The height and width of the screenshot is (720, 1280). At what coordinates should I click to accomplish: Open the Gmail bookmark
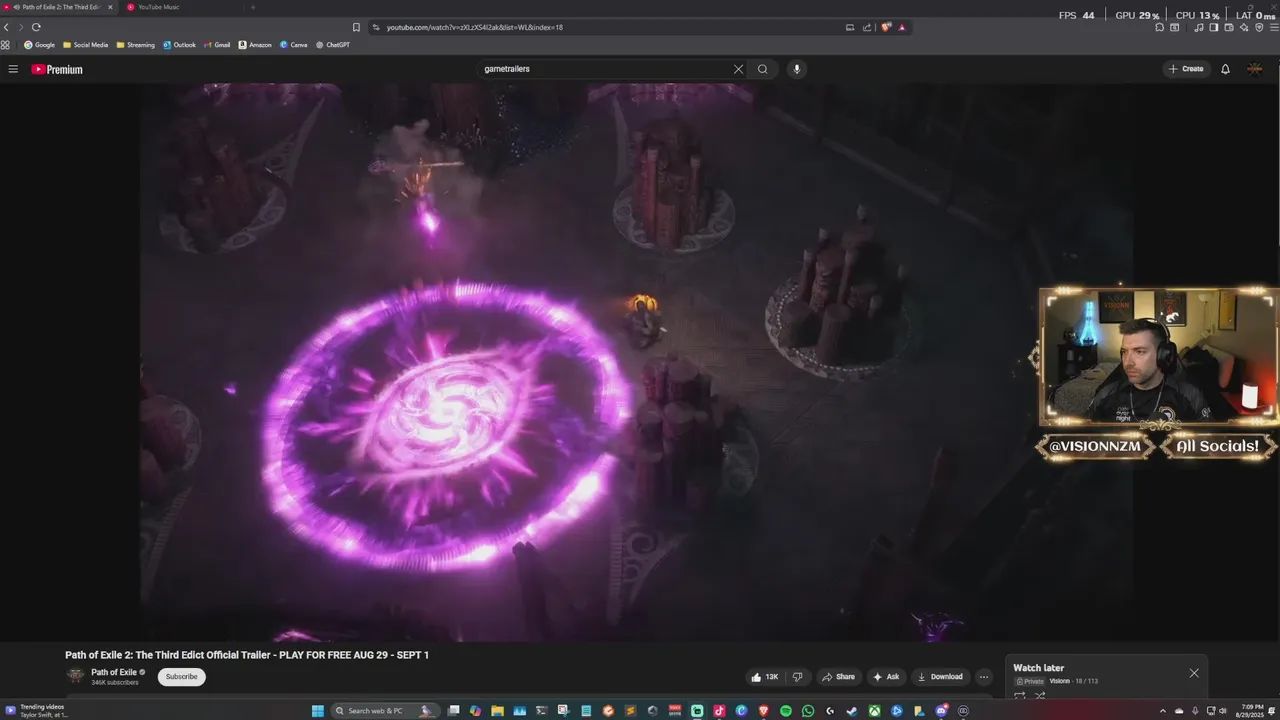[x=217, y=45]
